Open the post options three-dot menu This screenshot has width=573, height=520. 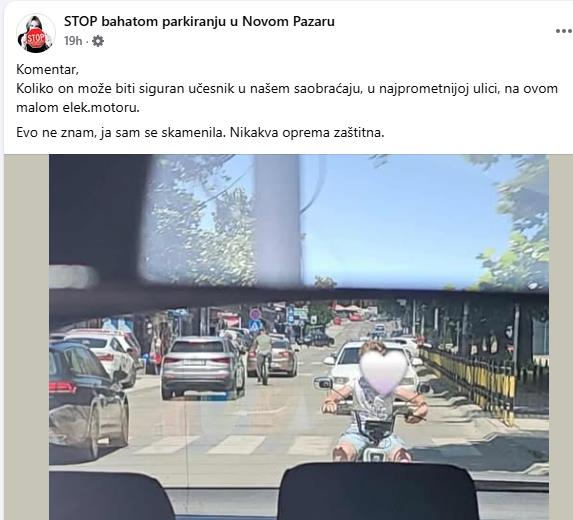click(x=563, y=31)
